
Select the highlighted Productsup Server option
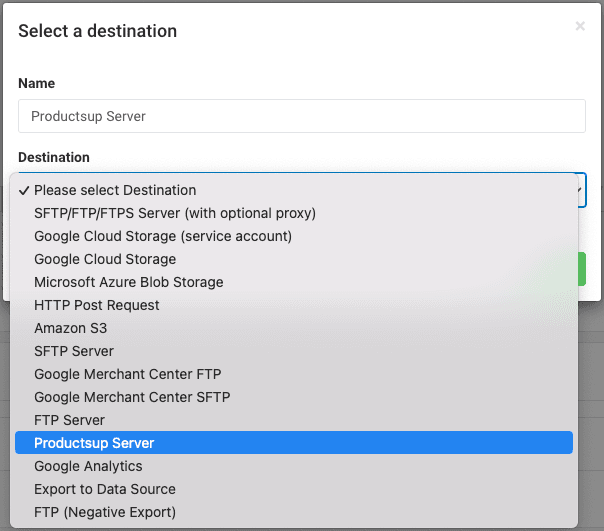pyautogui.click(x=94, y=443)
